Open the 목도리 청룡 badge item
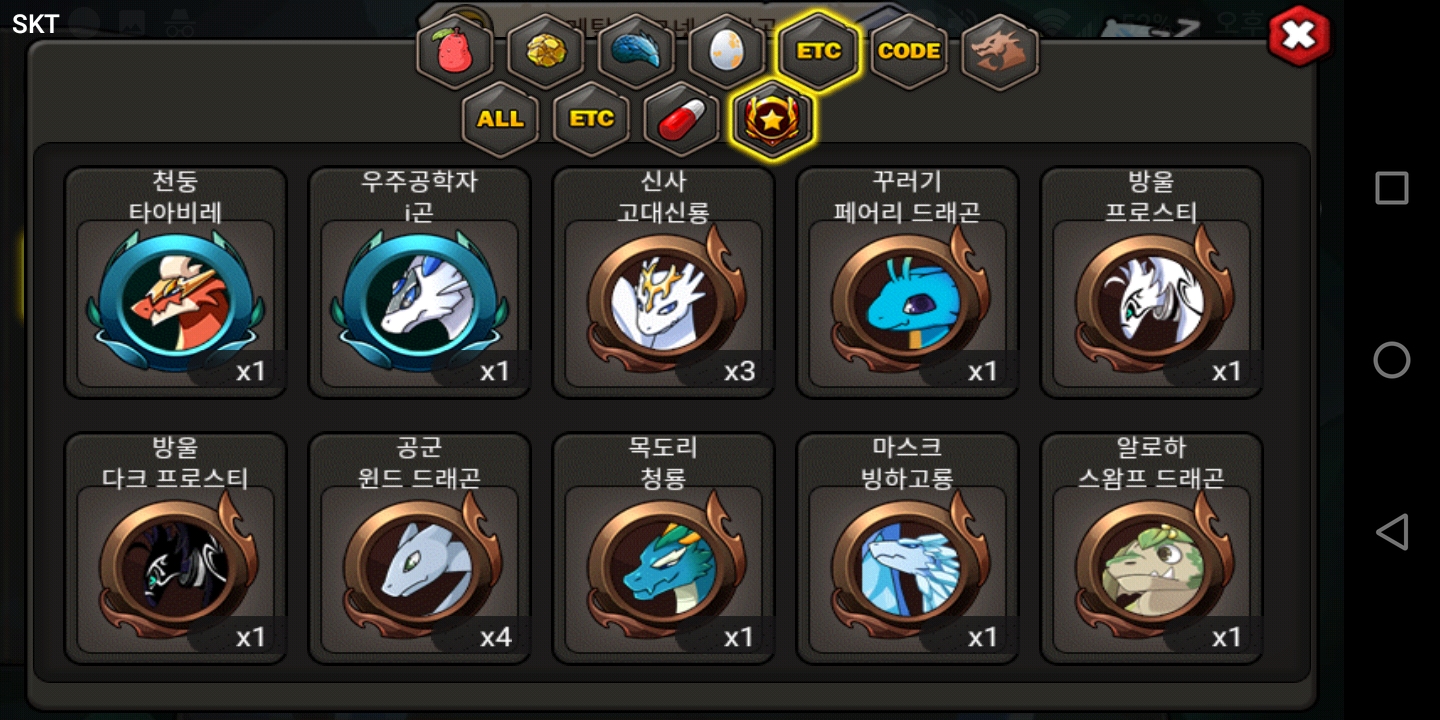 point(664,548)
